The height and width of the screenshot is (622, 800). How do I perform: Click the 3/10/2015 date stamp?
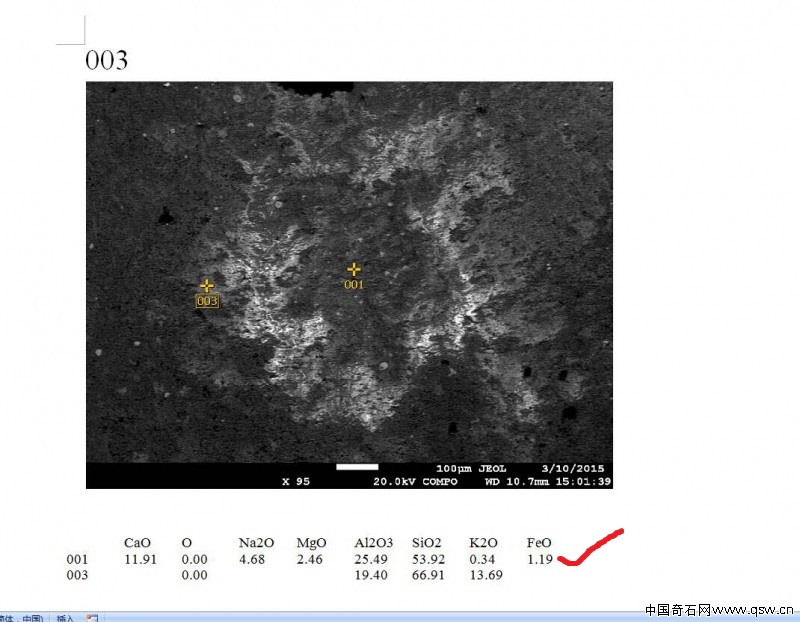pyautogui.click(x=572, y=468)
